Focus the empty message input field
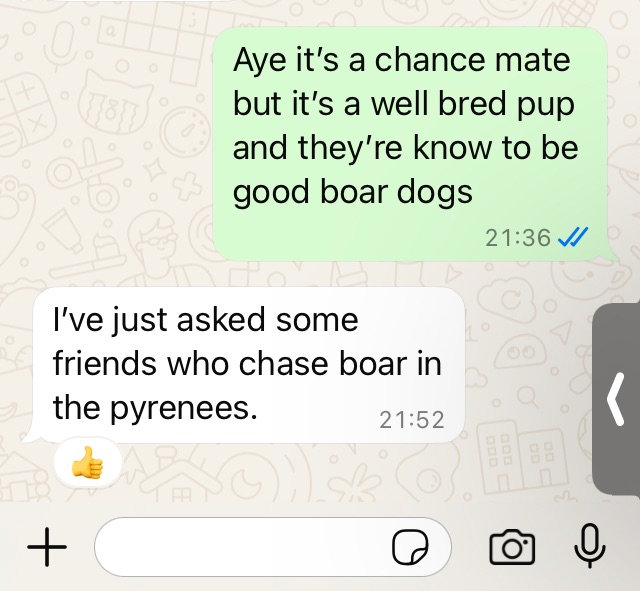 coord(273,547)
